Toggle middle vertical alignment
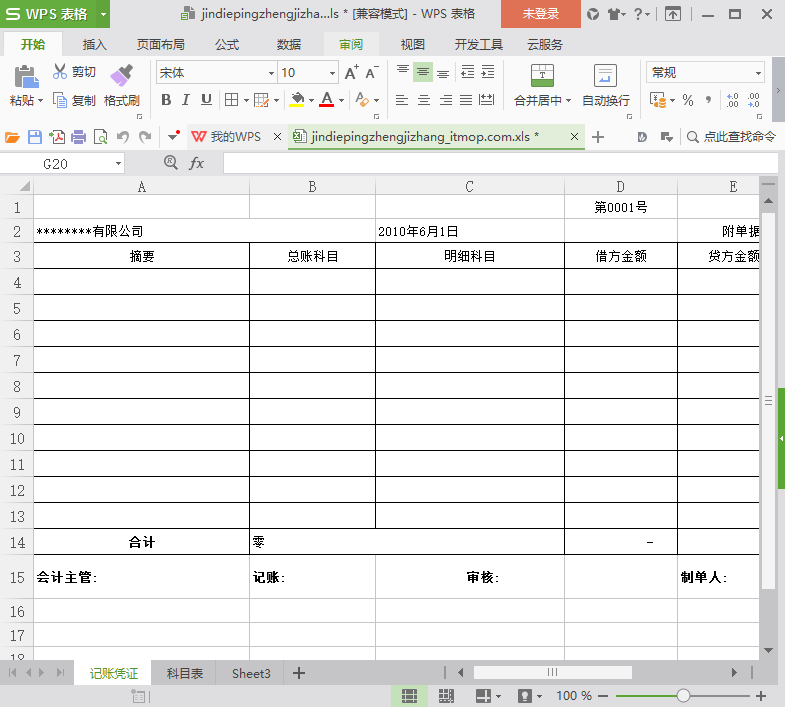Viewport: 785px width, 707px height. point(423,72)
